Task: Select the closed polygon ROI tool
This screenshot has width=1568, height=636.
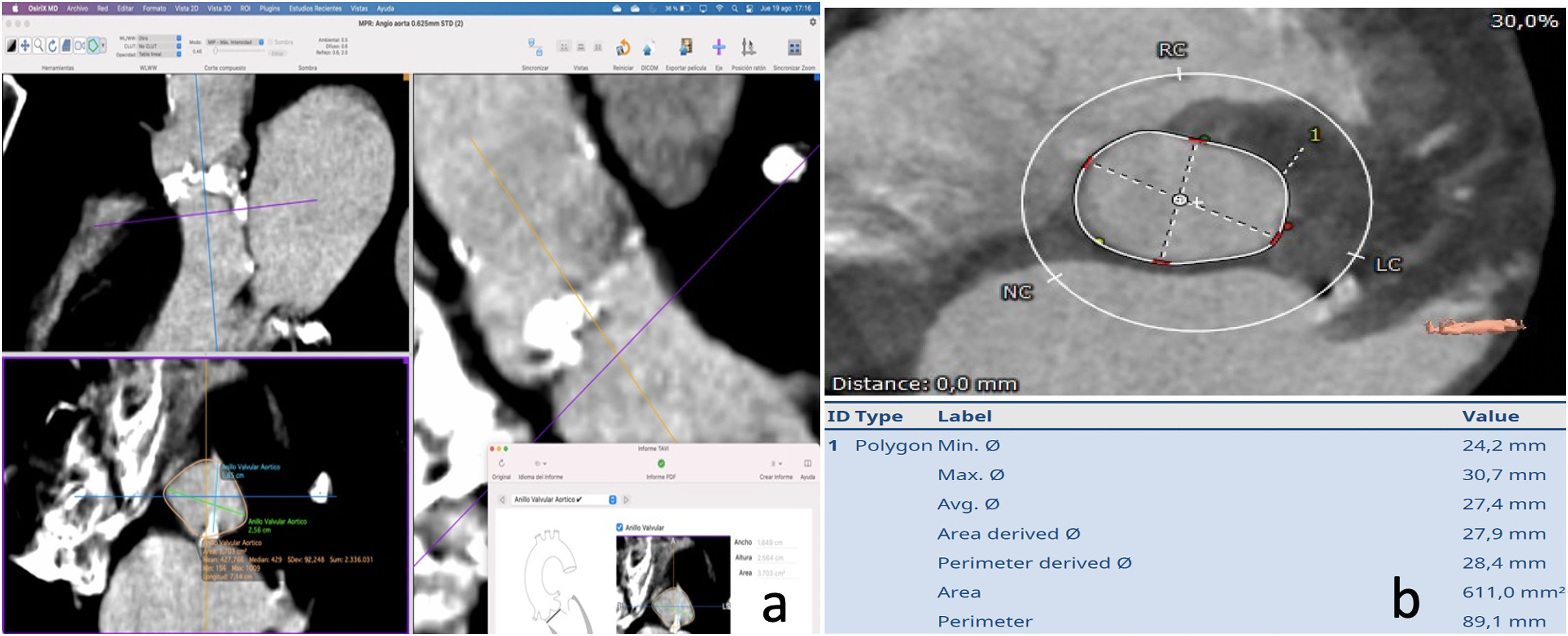Action: click(93, 46)
